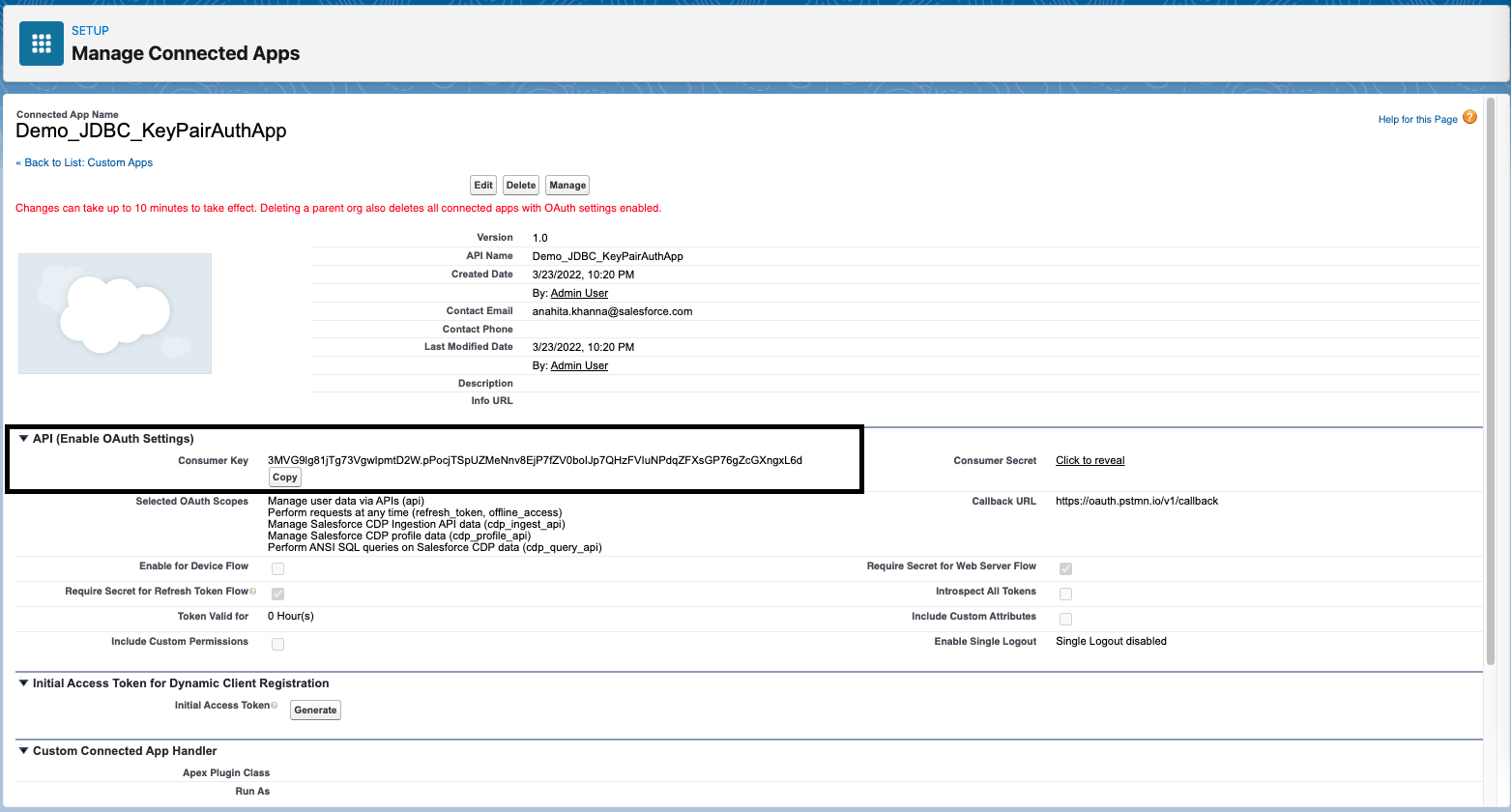This screenshot has width=1511, height=812.
Task: Toggle Enable for Device Flow checkbox
Action: [277, 568]
